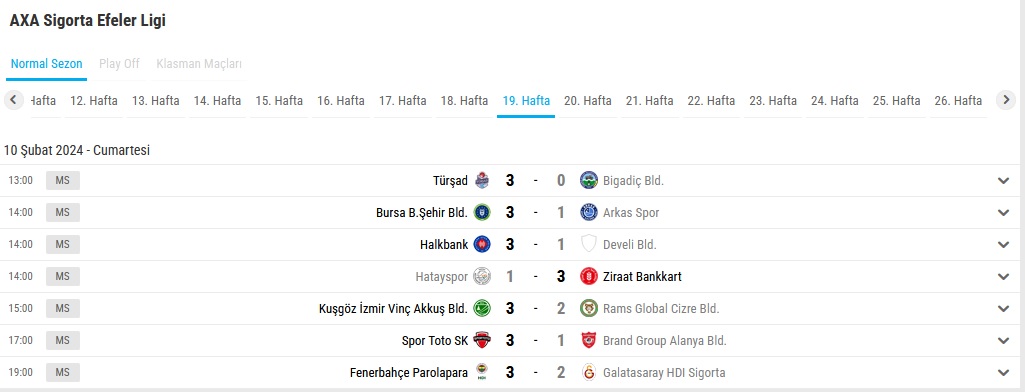The image size is (1025, 392).
Task: Open the Bursa B.Şehir Bld. team link
Action: point(422,213)
